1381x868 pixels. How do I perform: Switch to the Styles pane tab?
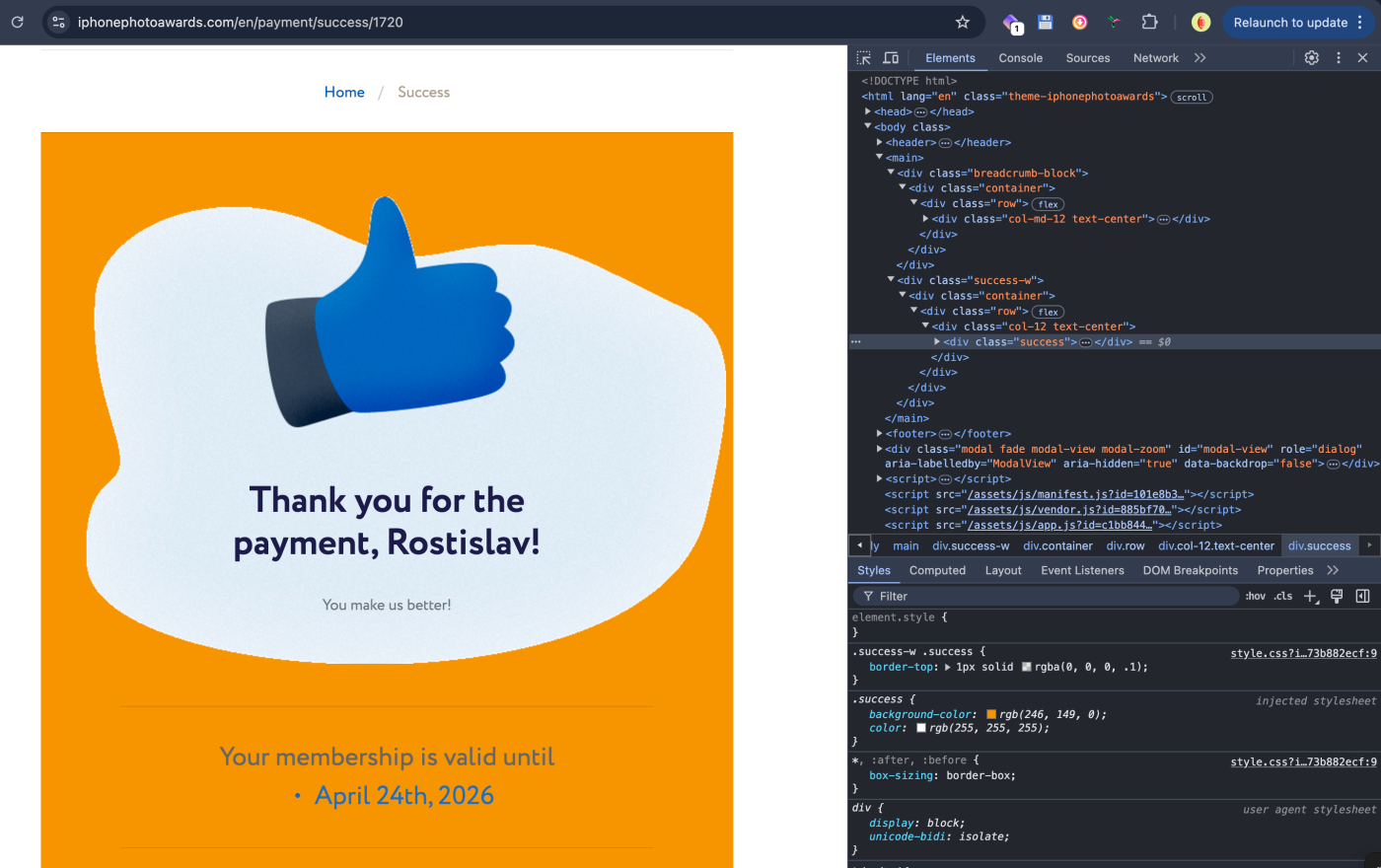873,570
